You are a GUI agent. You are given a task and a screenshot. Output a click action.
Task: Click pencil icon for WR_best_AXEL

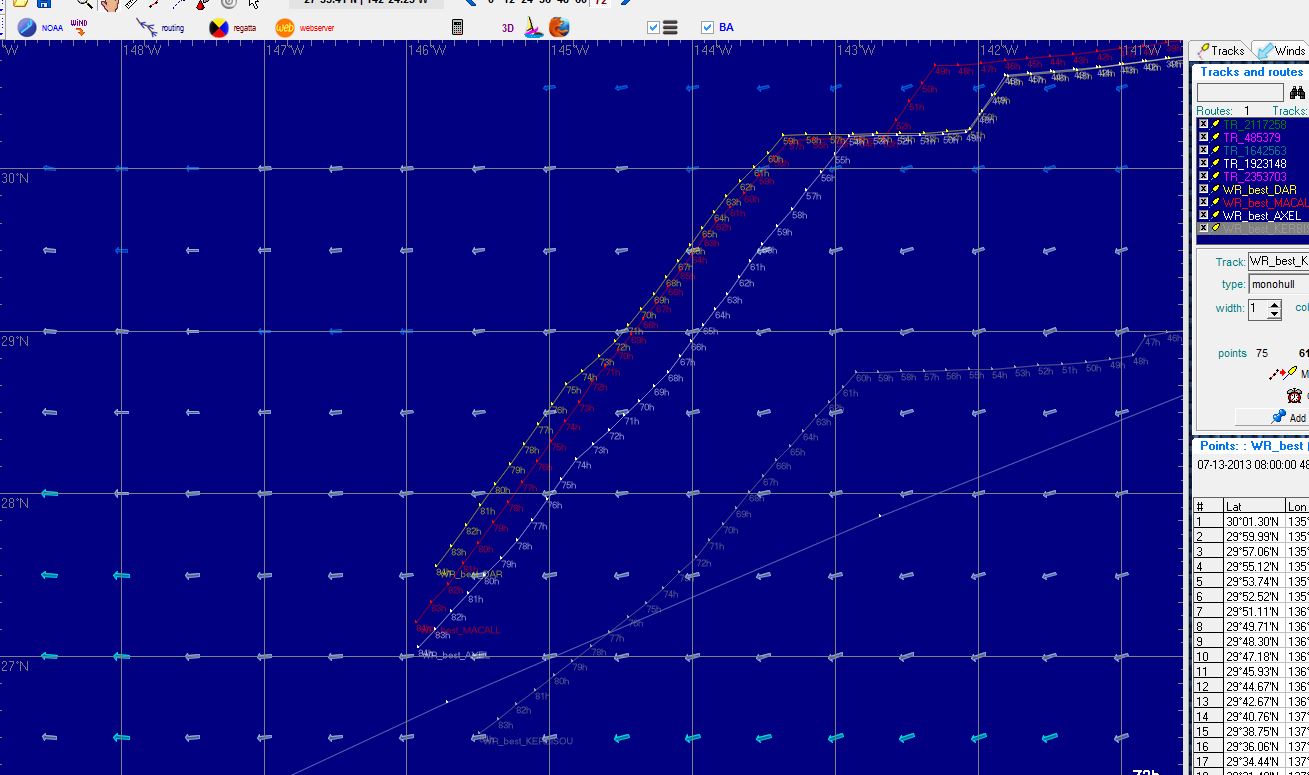point(1216,216)
